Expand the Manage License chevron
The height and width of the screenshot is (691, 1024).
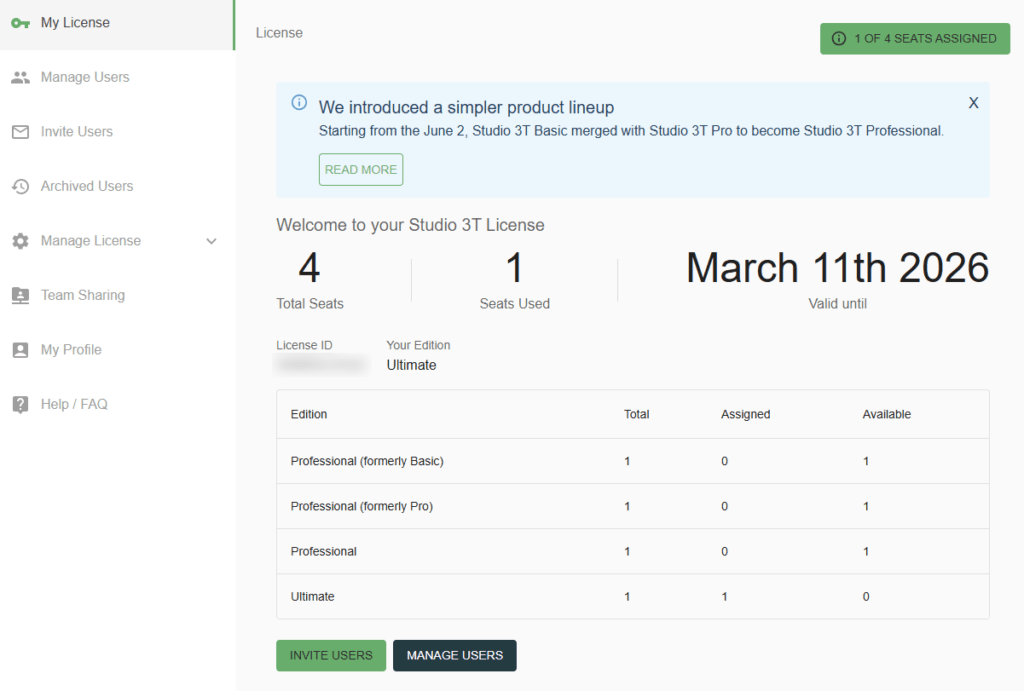[x=212, y=241]
